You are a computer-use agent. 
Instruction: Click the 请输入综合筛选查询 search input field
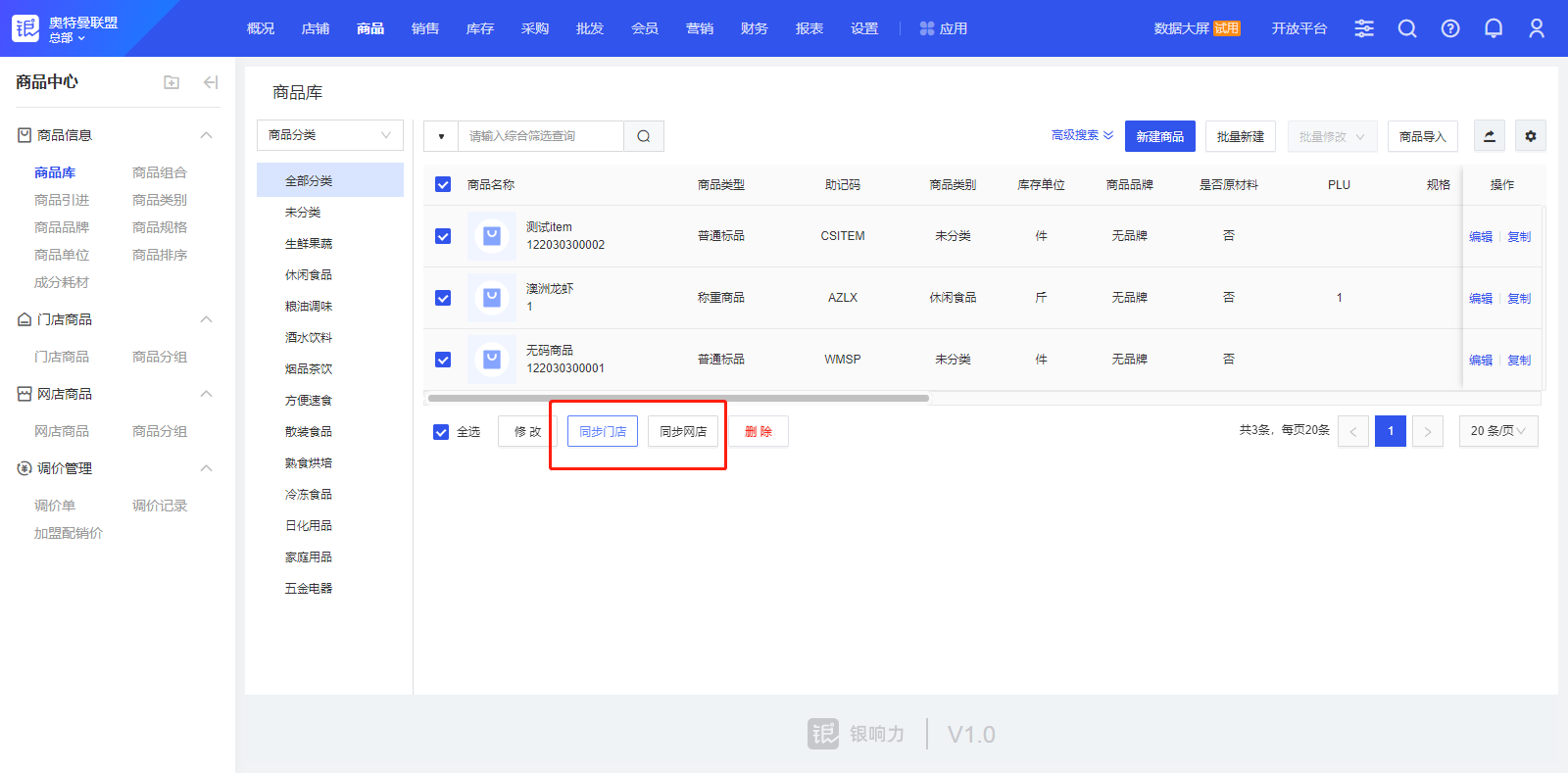pos(540,136)
